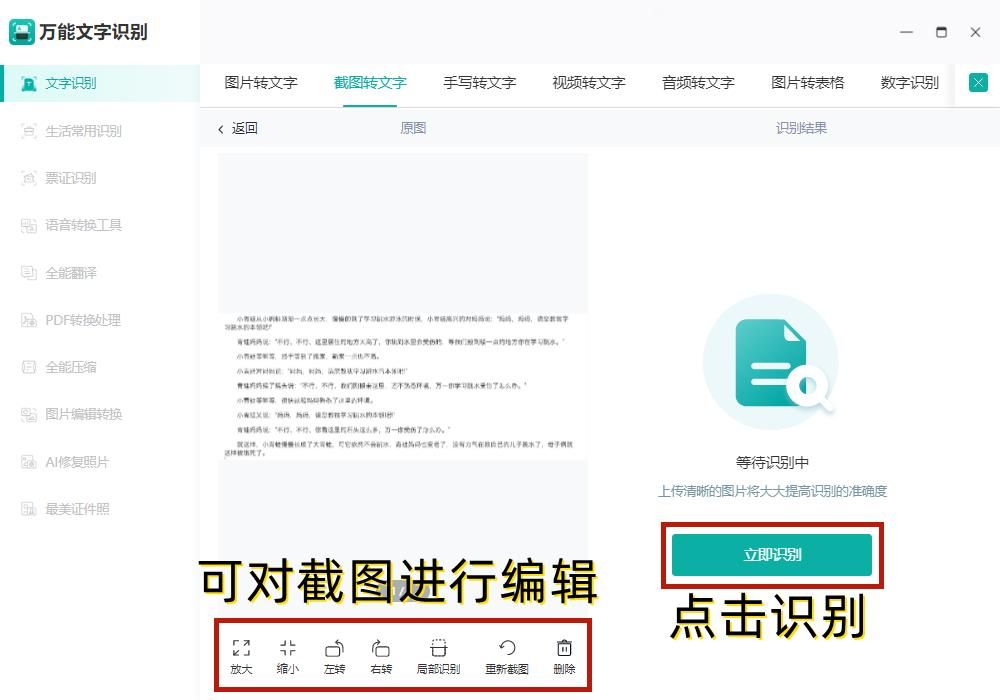Screen dimensions: 1000x700
Task: Click the 语音转换工具 sidebar icon
Action: point(29,226)
